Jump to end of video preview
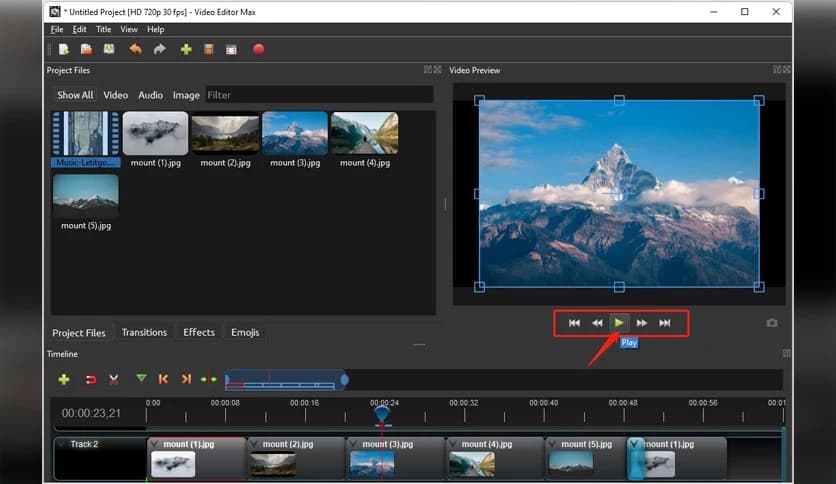The image size is (836, 484). point(665,323)
